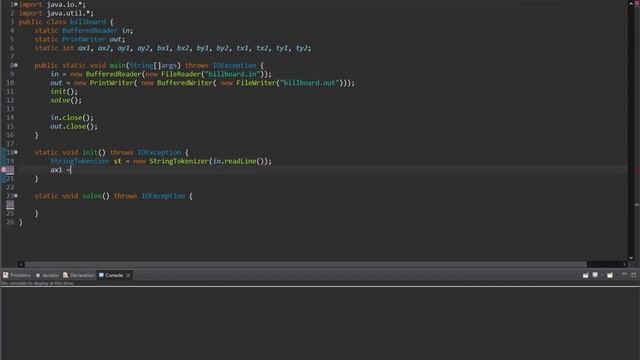Viewport: 640px width, 360px height.
Task: Click 'No consoles to display' message
Action: click(38, 283)
